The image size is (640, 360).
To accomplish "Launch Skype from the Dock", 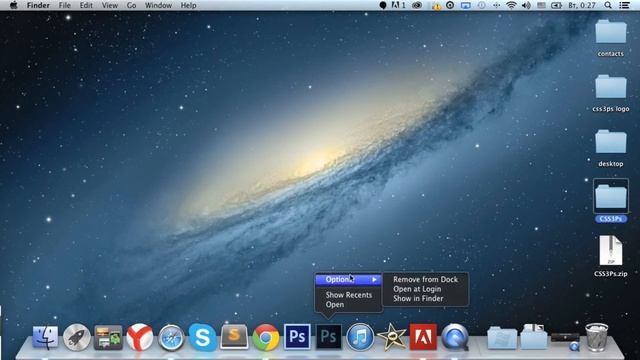I will click(202, 337).
